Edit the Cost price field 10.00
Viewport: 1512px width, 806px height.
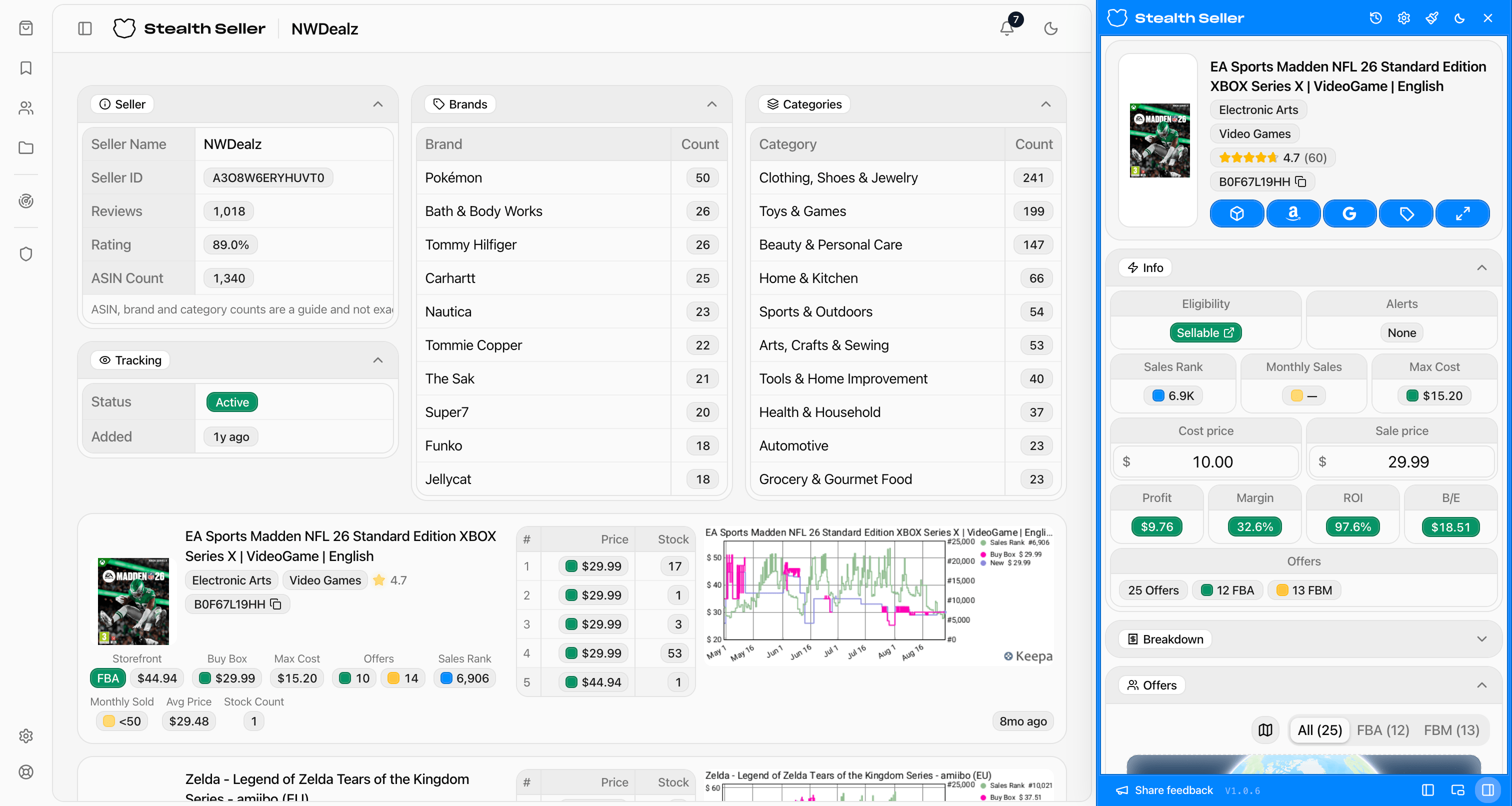pos(1205,461)
